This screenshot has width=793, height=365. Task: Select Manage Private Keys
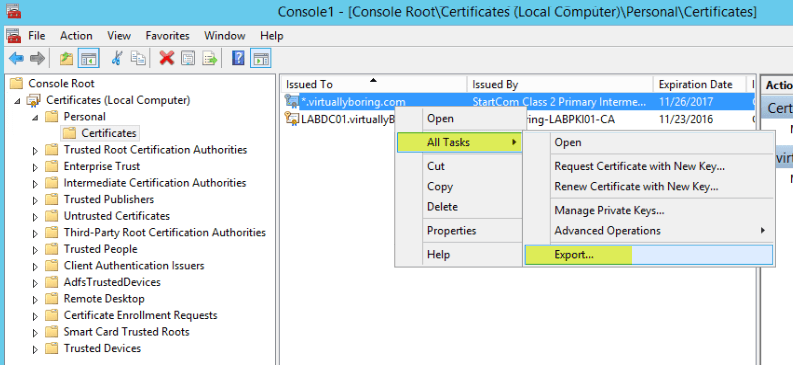point(649,210)
